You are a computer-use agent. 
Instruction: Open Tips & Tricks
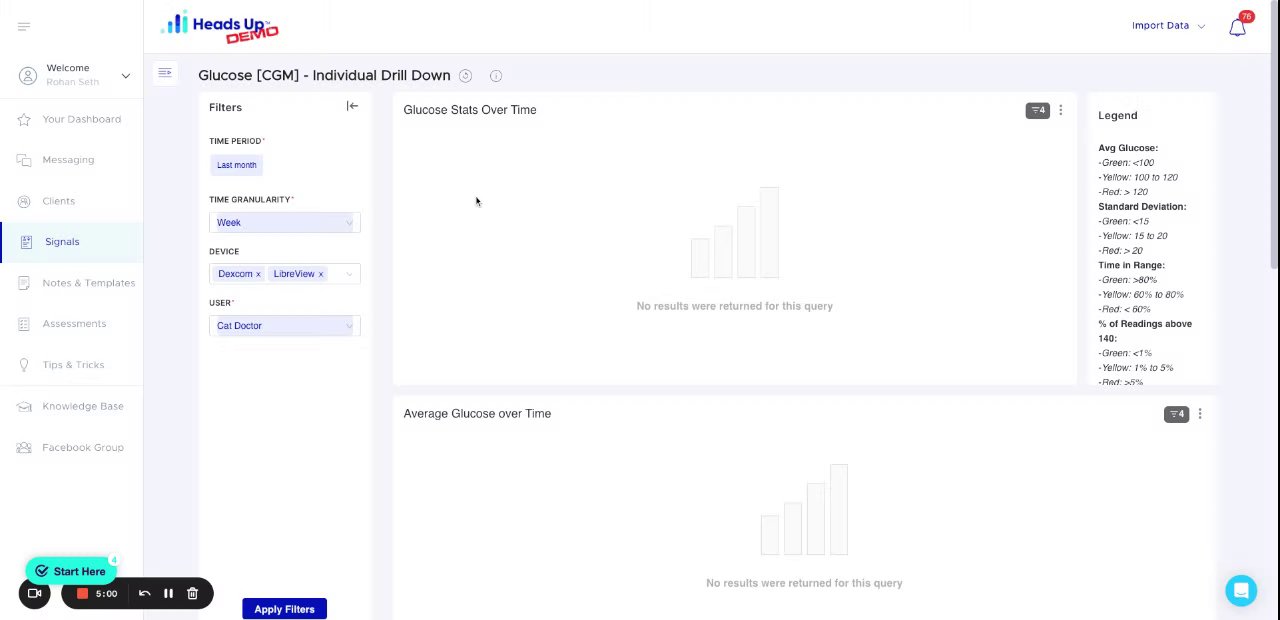click(x=73, y=365)
